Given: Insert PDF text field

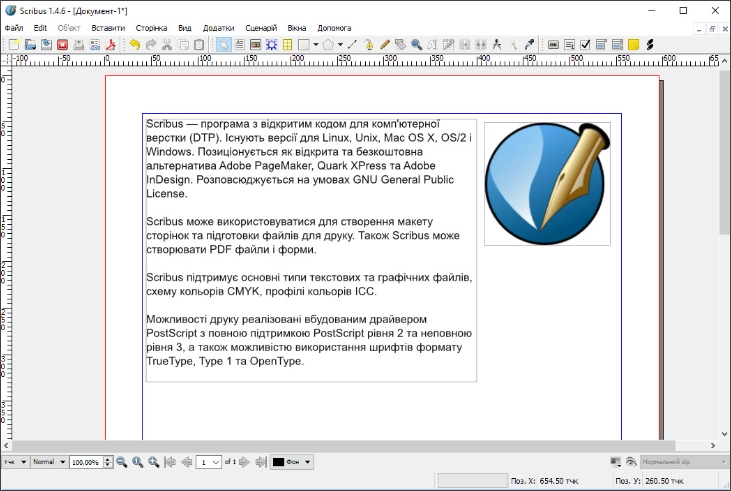Looking at the screenshot, I should tap(569, 45).
